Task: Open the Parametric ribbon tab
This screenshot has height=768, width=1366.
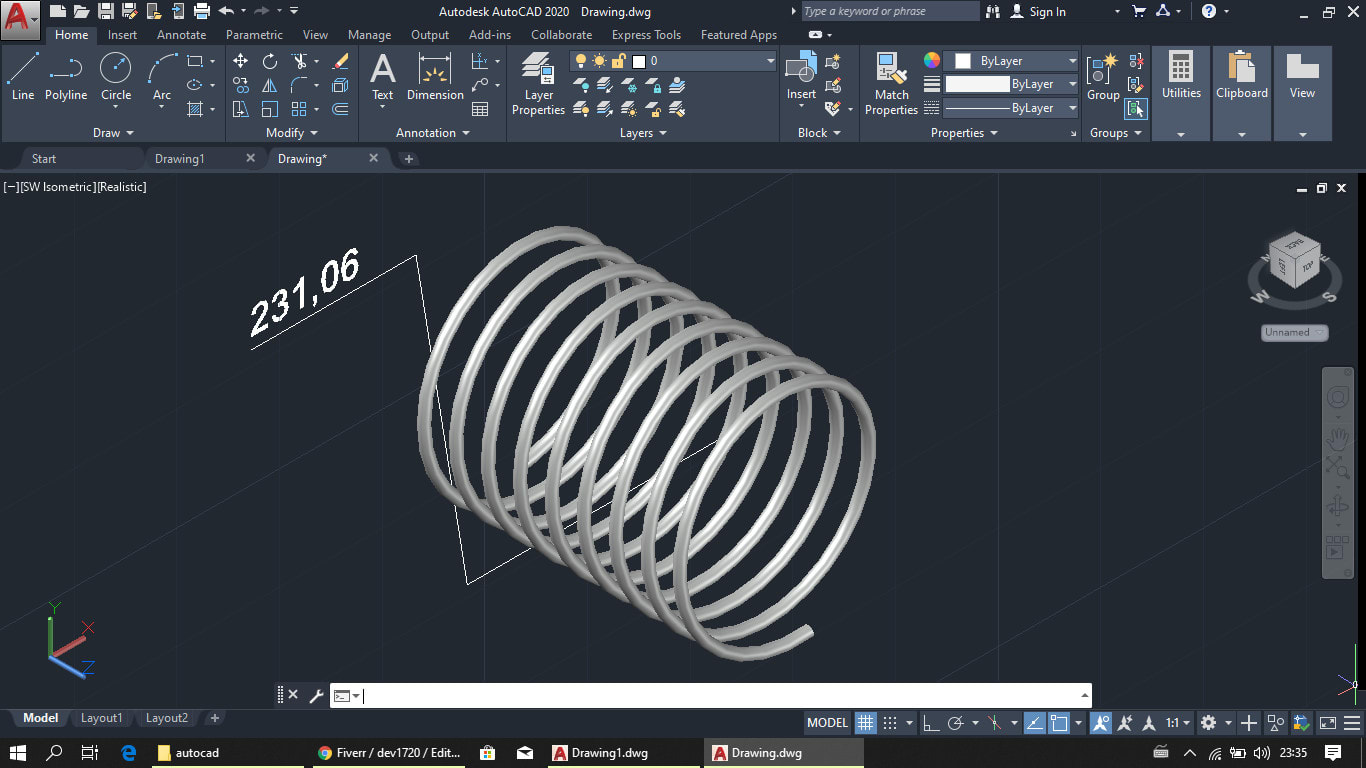Action: (255, 35)
